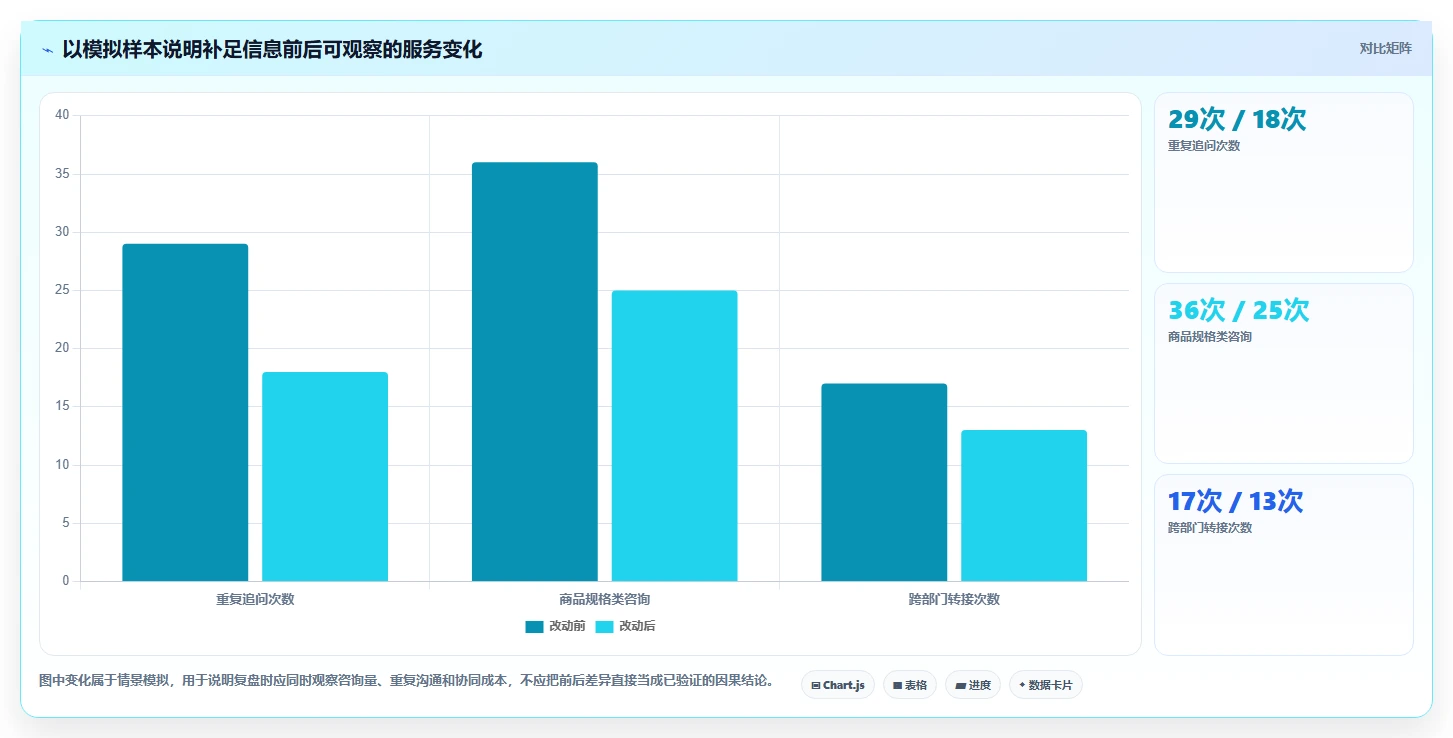This screenshot has width=1453, height=738.
Task: Click the lightning icon beside the title
Action: 48,50
